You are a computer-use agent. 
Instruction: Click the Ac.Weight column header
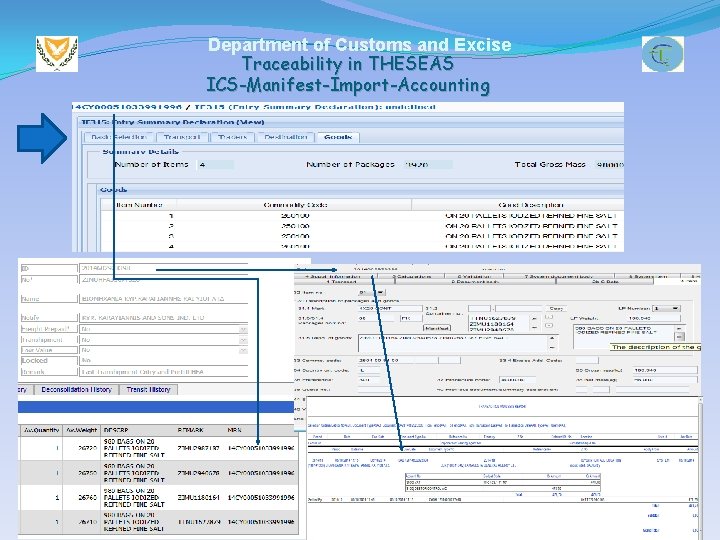[x=81, y=430]
